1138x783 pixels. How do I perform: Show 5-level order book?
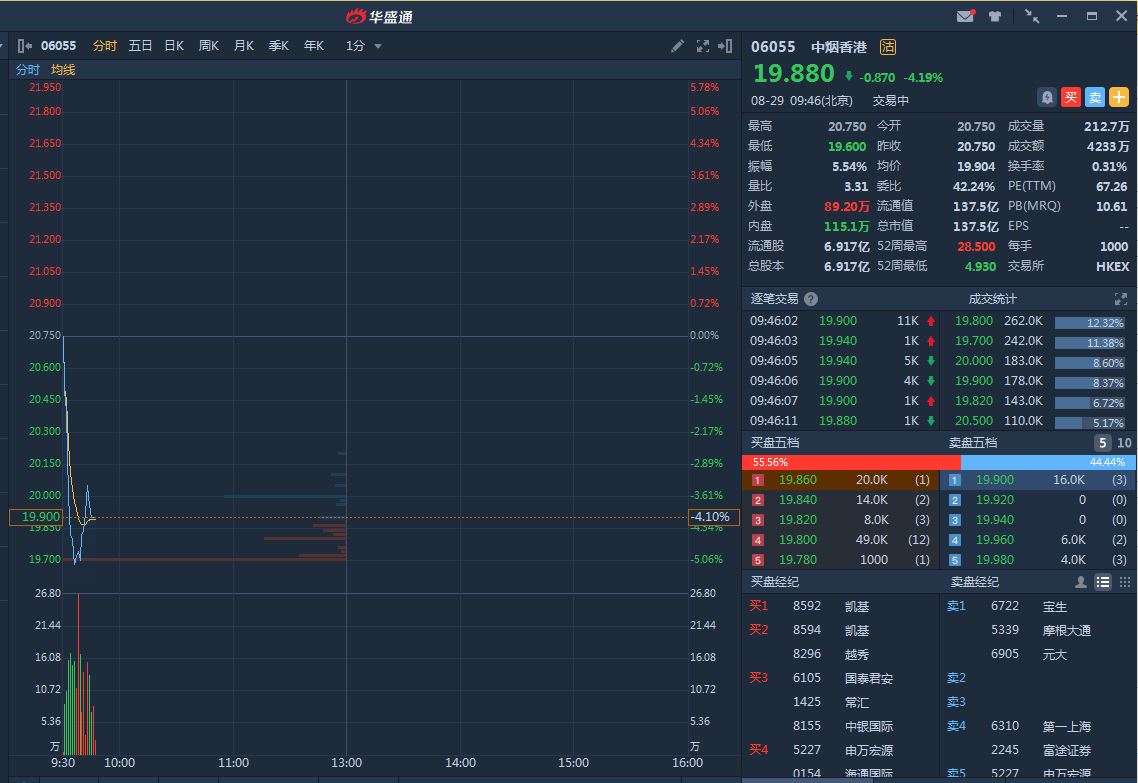coord(1102,443)
